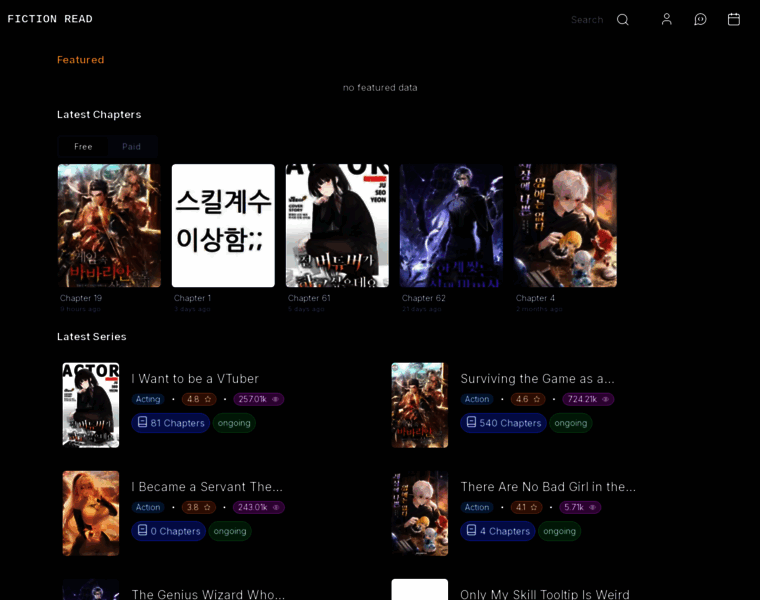This screenshot has height=600, width=760.
Task: Click the 81 Chapters button
Action: 171,423
